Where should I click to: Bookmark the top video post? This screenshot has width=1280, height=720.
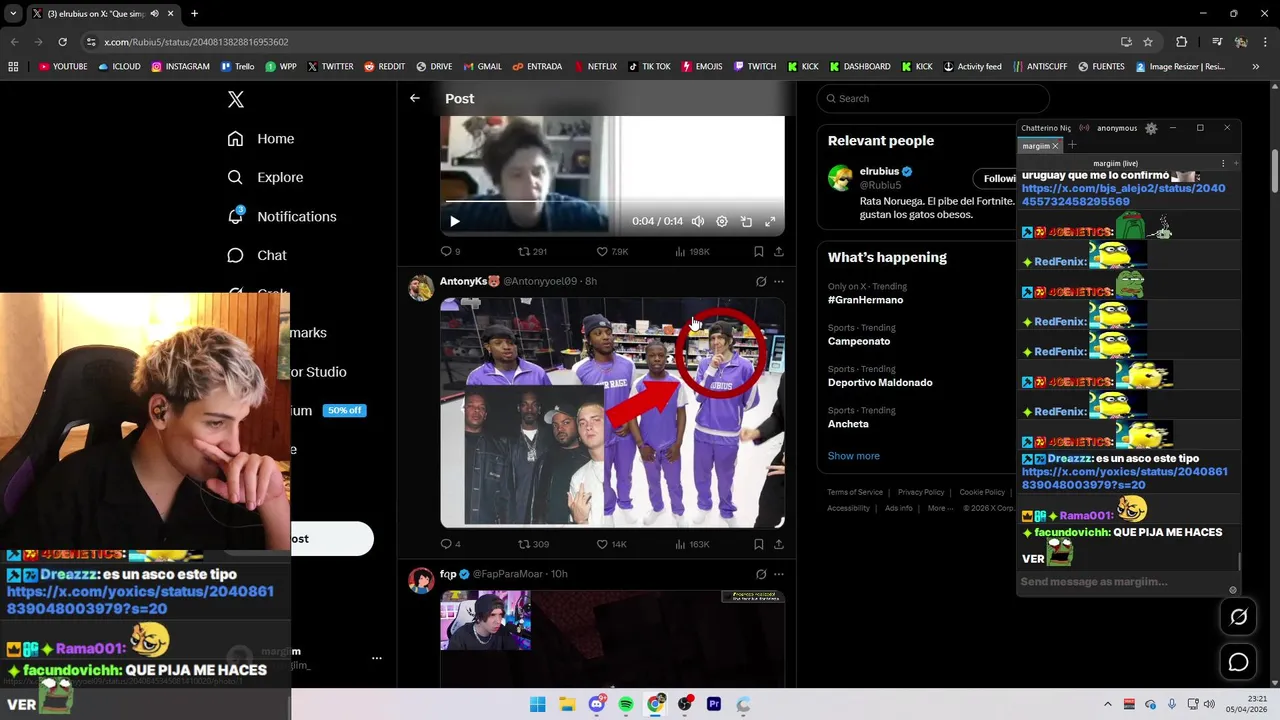pos(758,251)
